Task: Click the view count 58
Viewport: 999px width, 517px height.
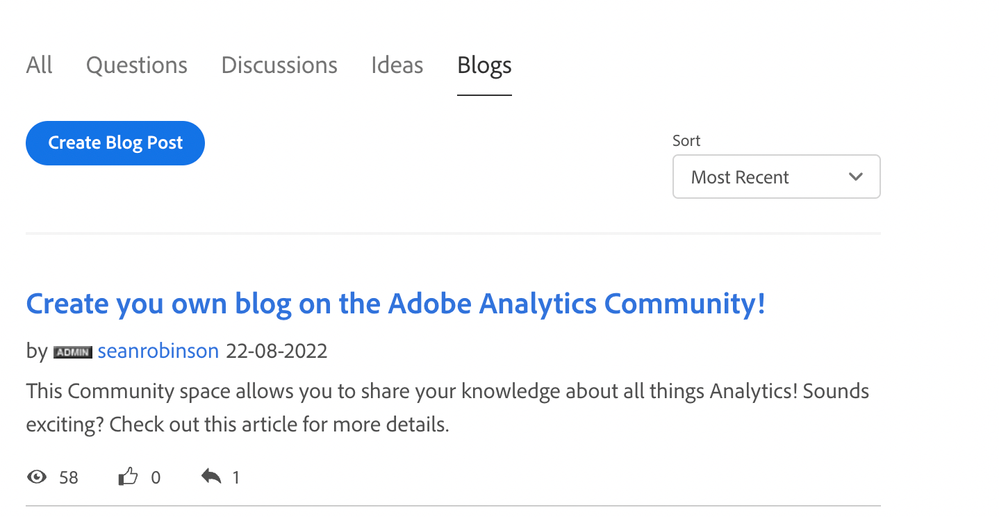Action: pos(68,478)
